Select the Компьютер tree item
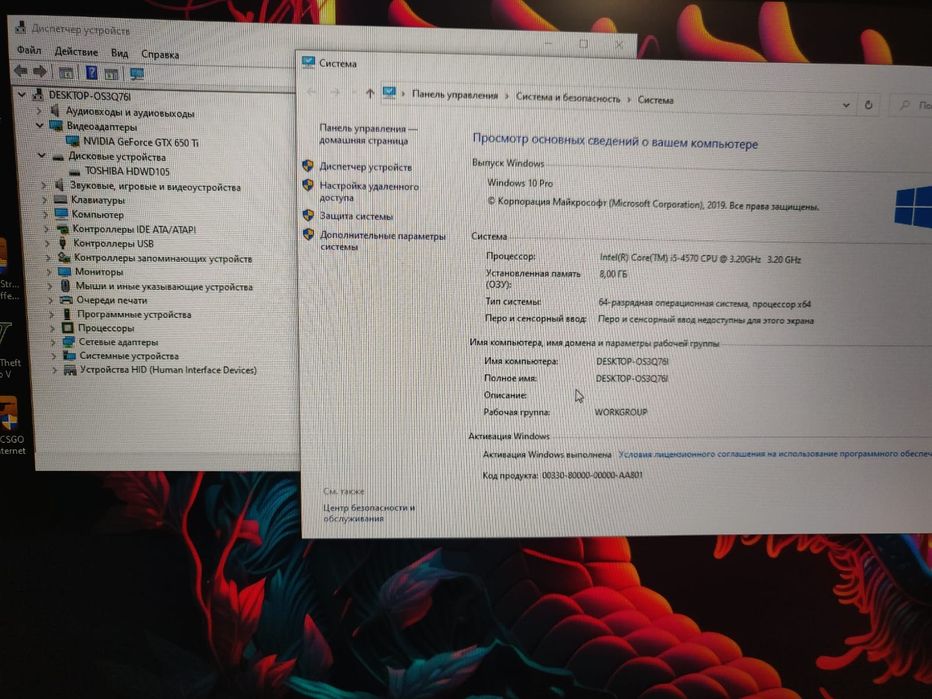 point(97,215)
